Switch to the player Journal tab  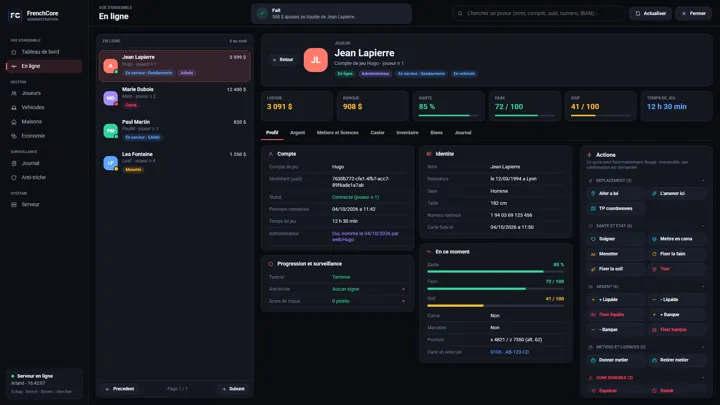click(463, 133)
